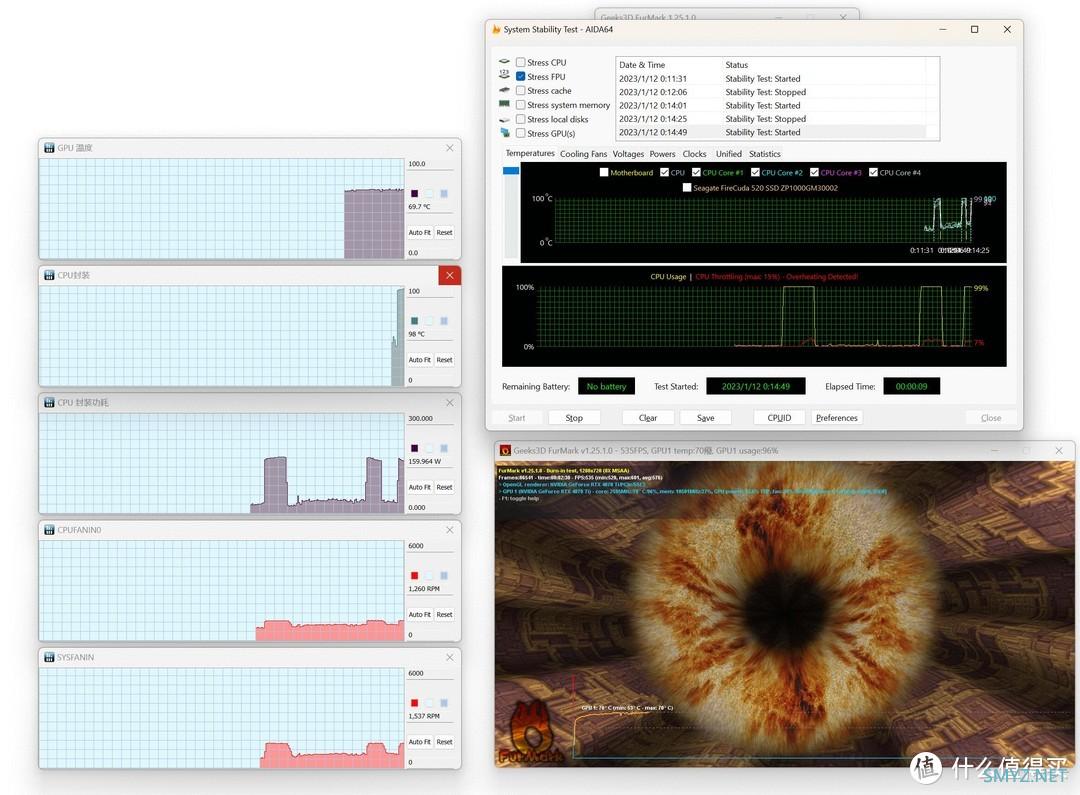Open CPUID from the stability test window

click(x=779, y=417)
